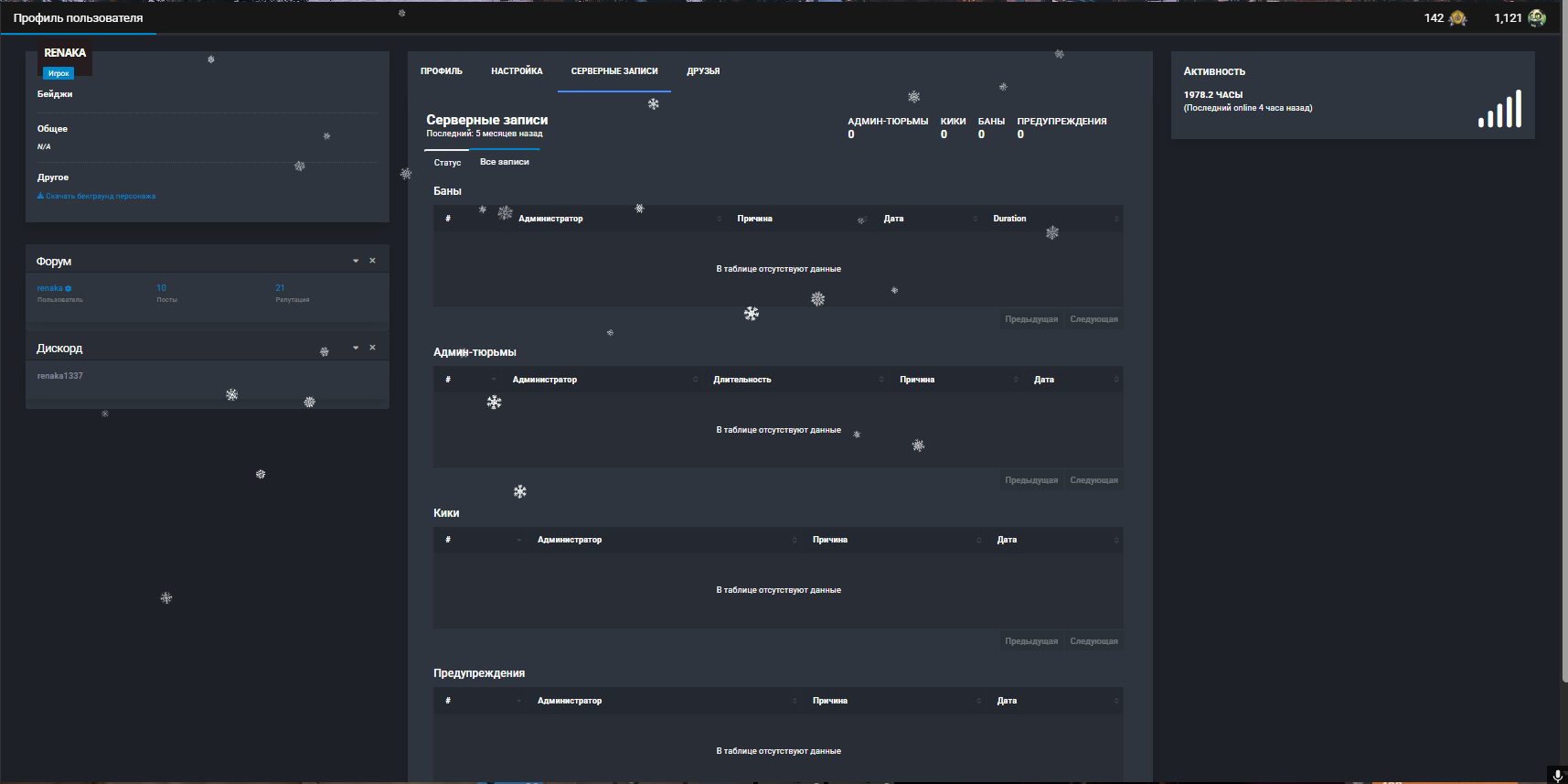Sort Кики table by Администратор column
The height and width of the screenshot is (784, 1568).
(x=664, y=540)
